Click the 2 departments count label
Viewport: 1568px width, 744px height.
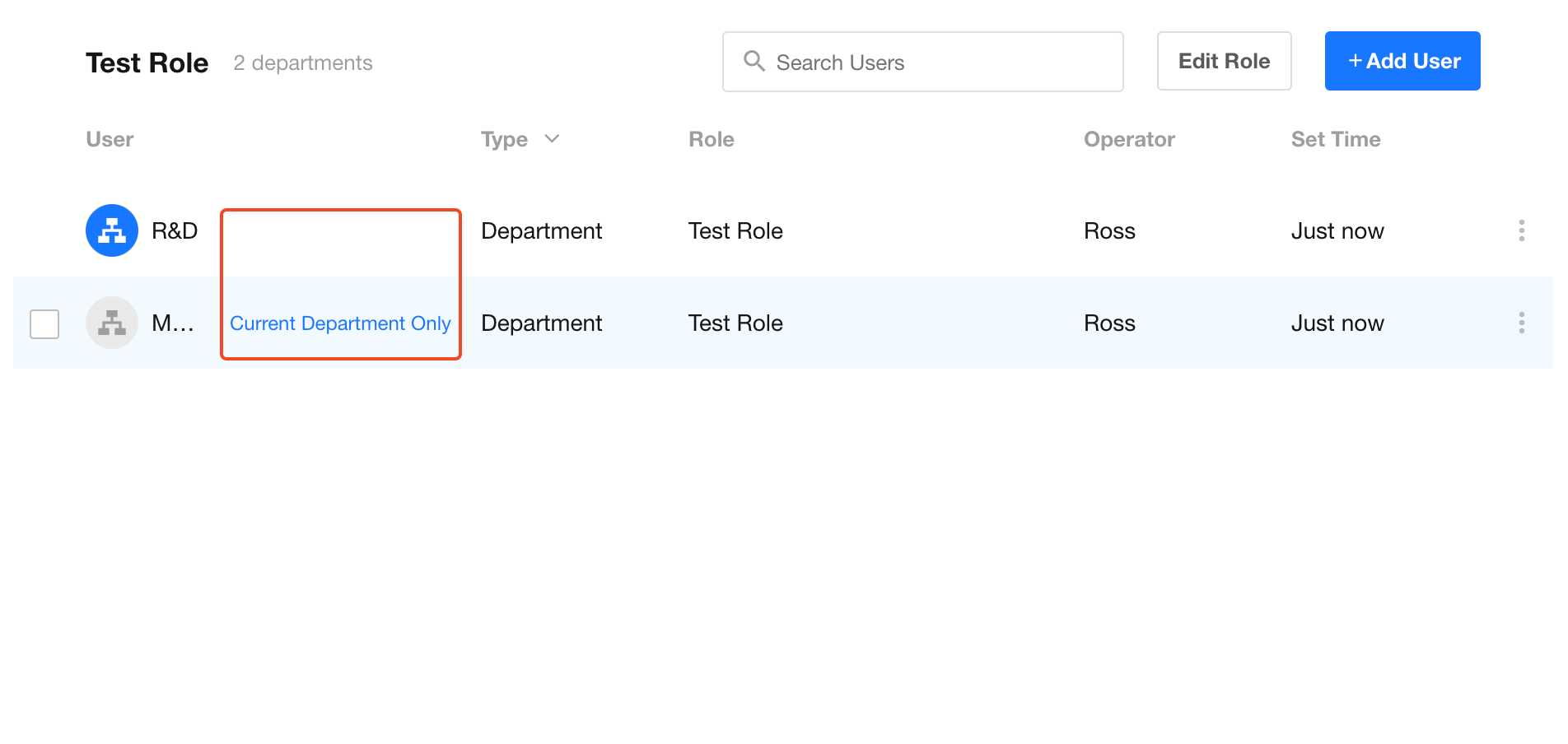pyautogui.click(x=302, y=63)
